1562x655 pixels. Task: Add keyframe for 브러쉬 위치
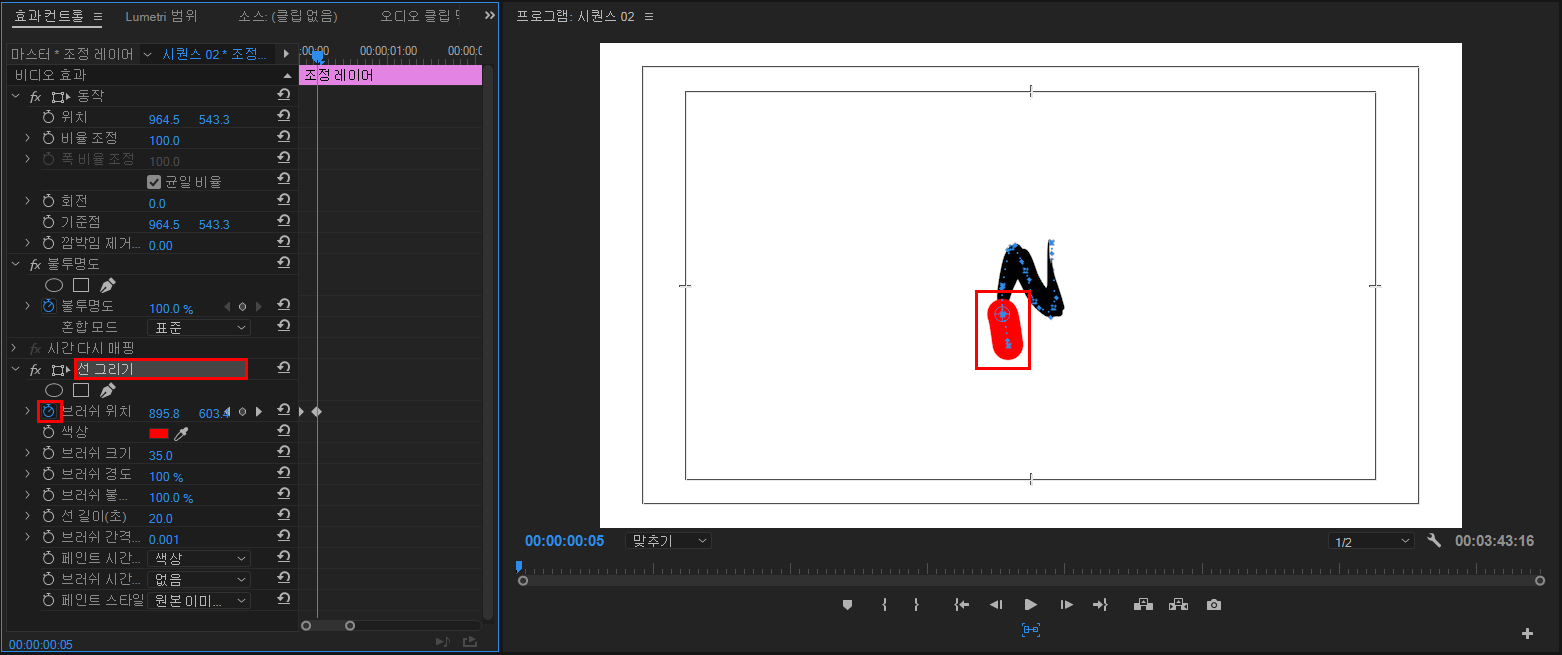[x=242, y=411]
